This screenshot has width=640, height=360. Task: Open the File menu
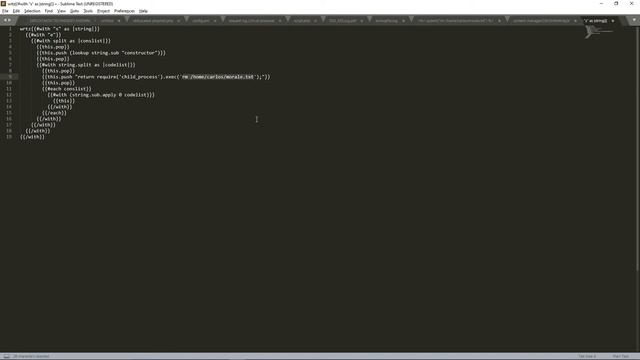click(x=5, y=11)
